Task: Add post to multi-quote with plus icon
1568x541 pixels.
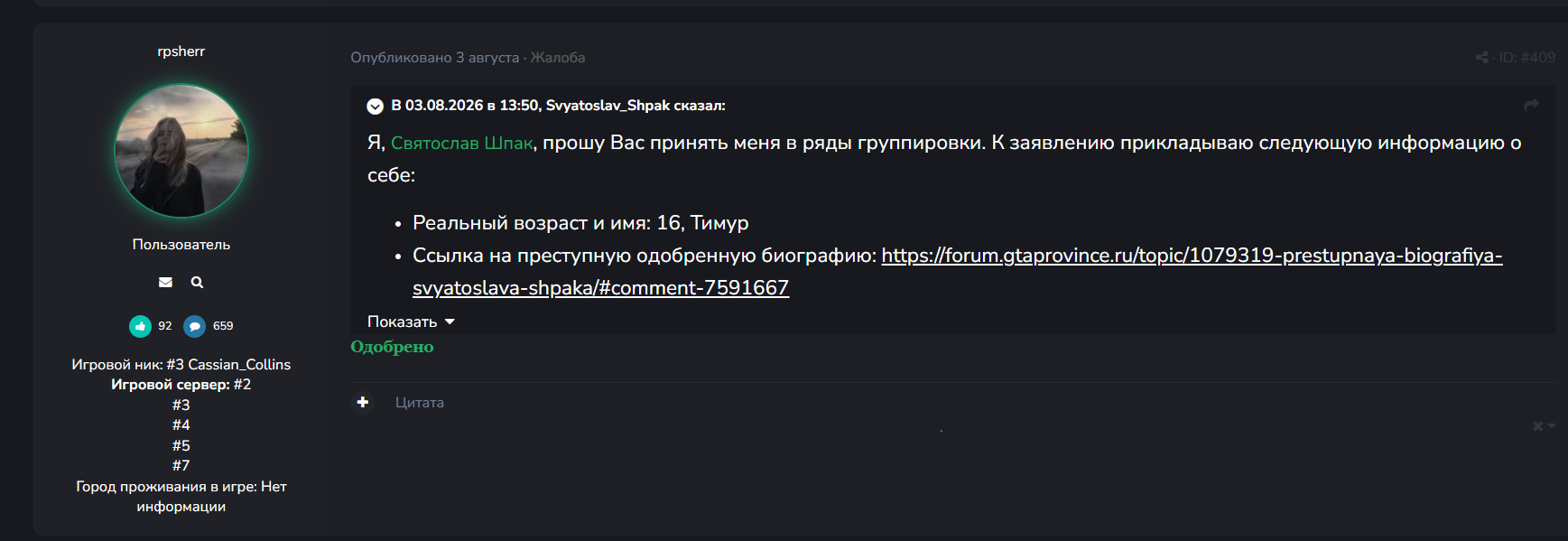Action: (363, 403)
